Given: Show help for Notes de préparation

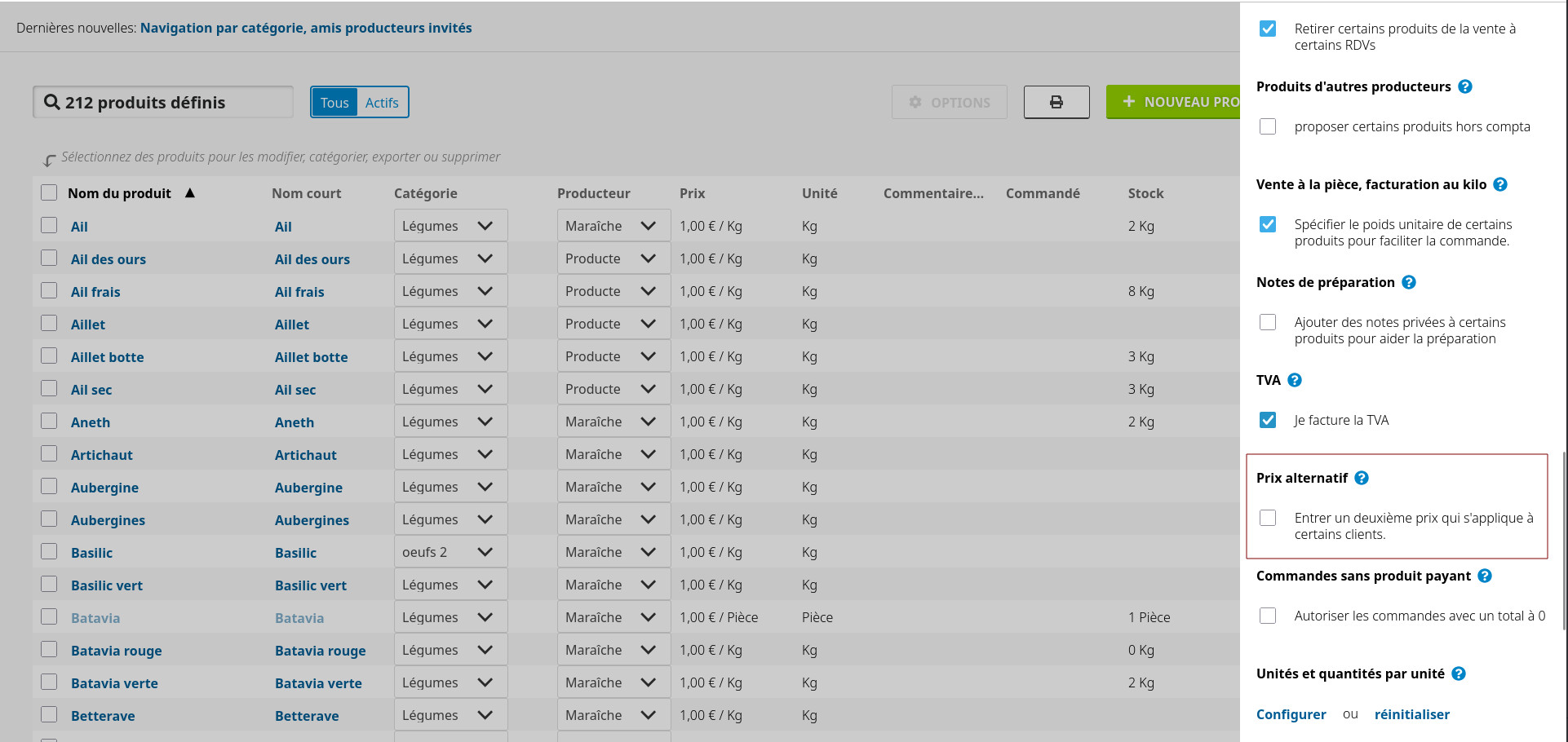Looking at the screenshot, I should [x=1409, y=282].
